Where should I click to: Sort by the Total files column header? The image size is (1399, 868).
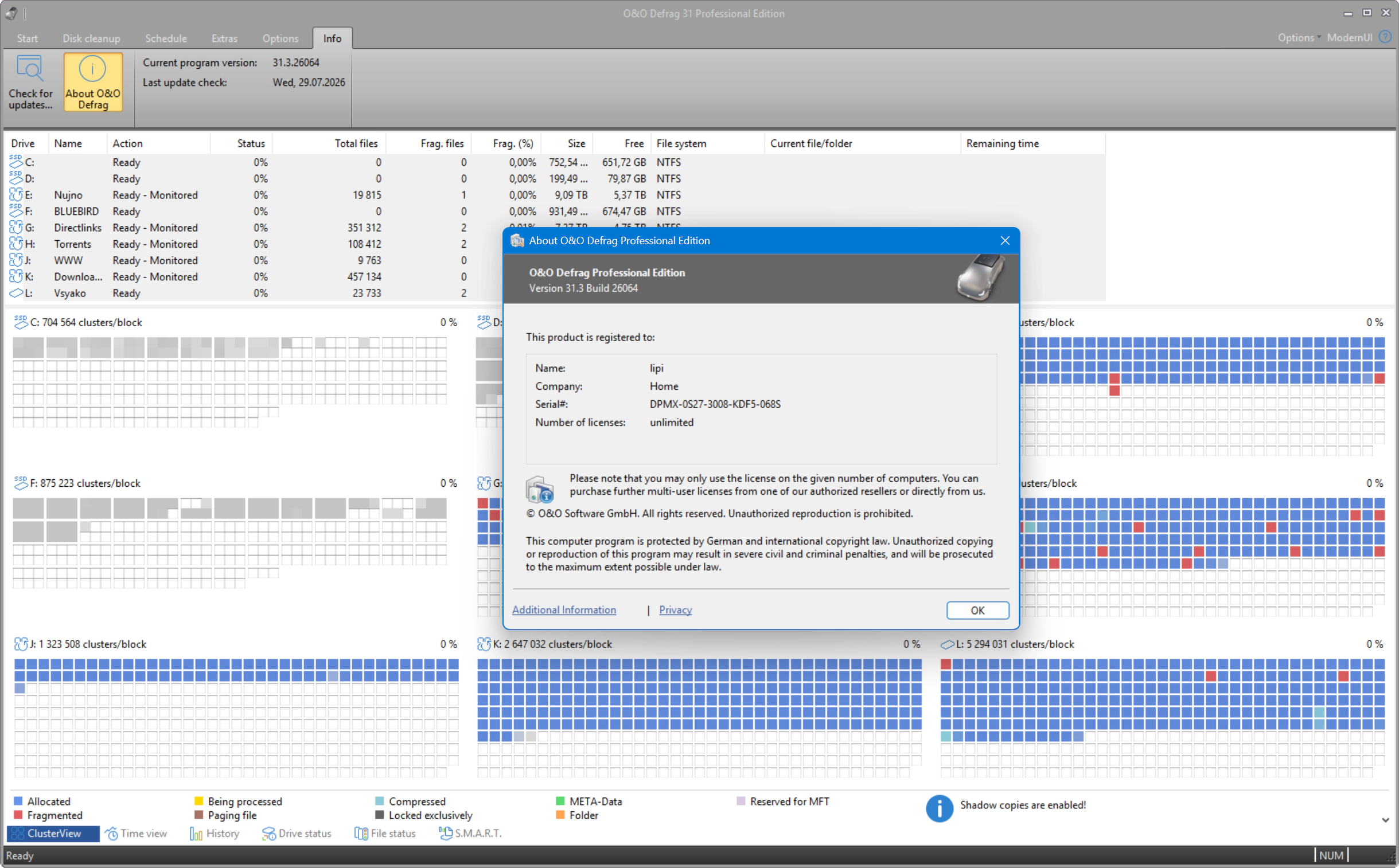pos(329,143)
